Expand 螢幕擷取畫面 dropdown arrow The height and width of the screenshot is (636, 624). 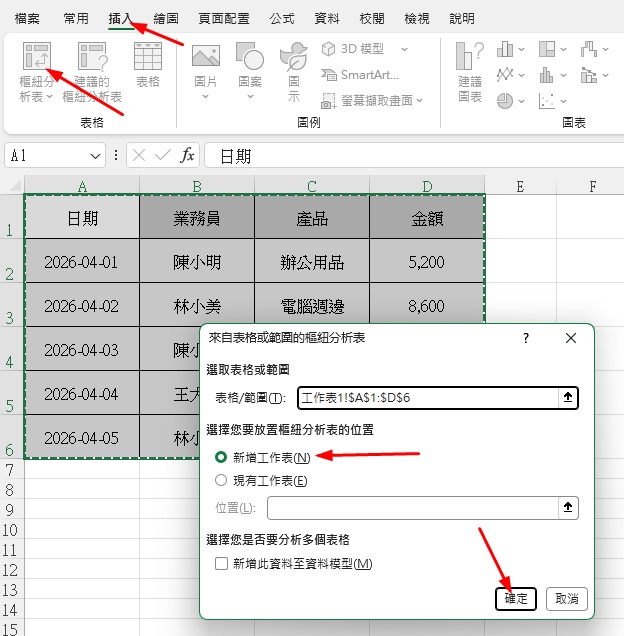419,101
